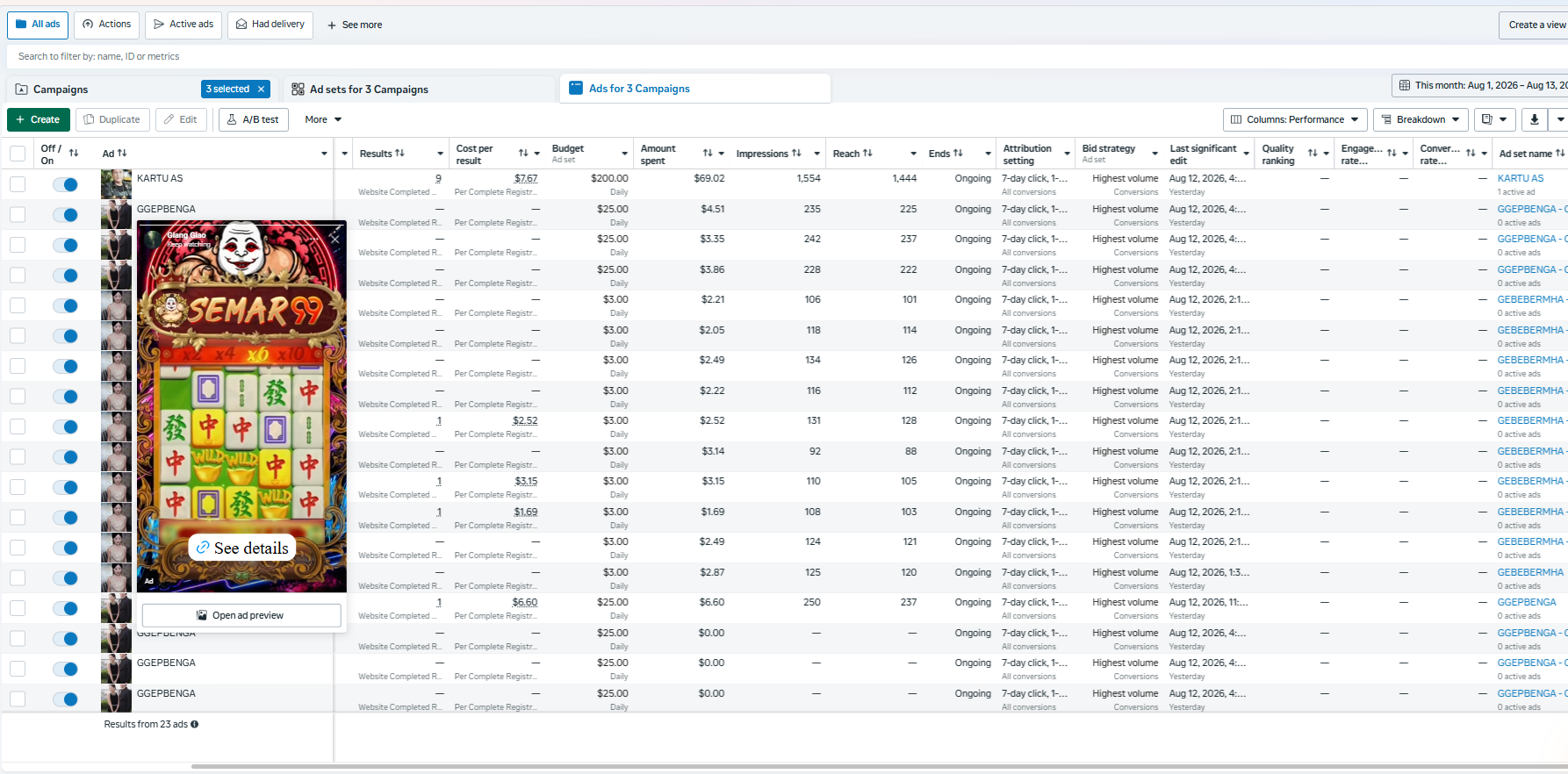This screenshot has height=774, width=1568.
Task: Toggle off the KARTU AS ad switch
Action: (65, 184)
